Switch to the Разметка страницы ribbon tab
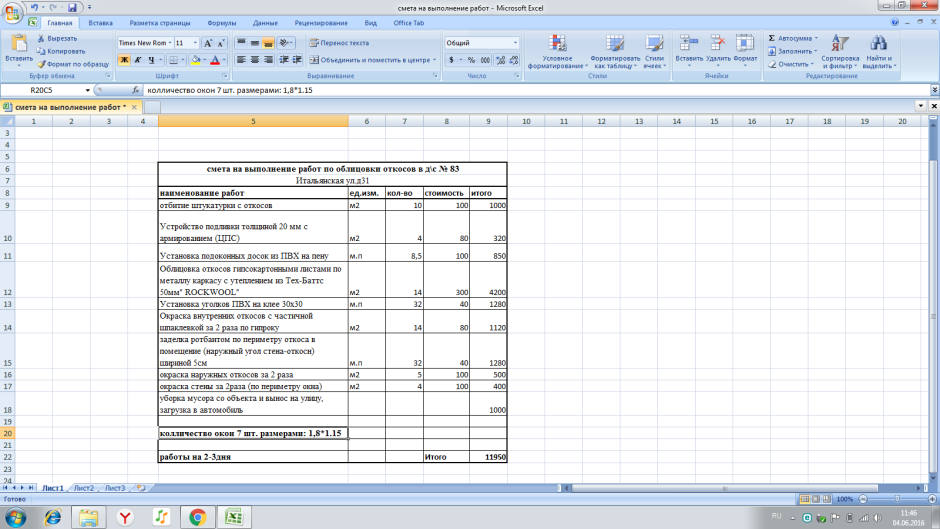 159,23
